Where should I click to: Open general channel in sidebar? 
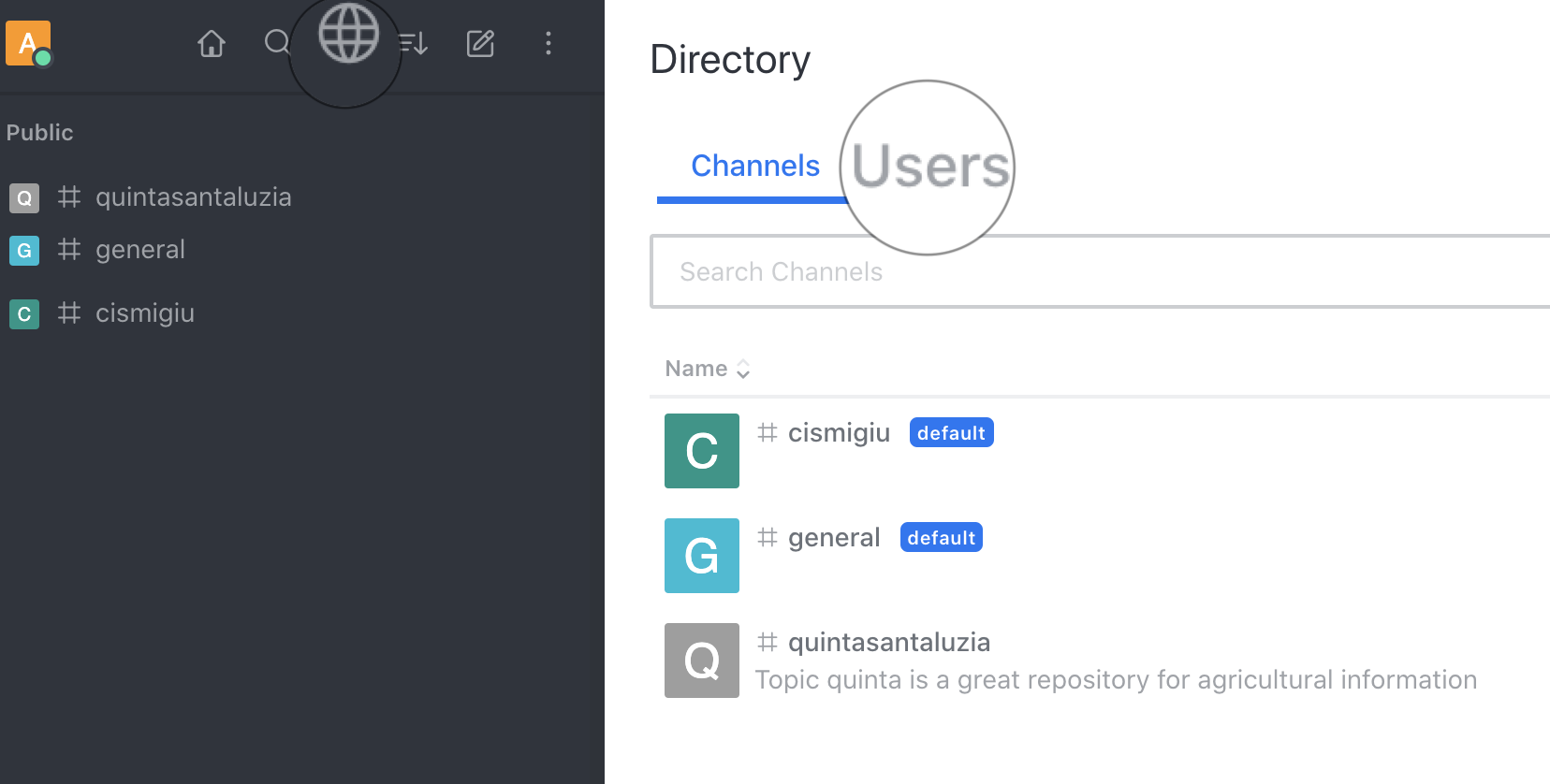(140, 250)
